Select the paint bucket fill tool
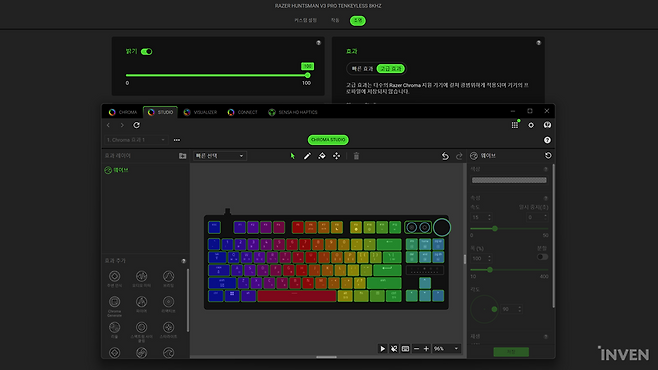This screenshot has height=370, width=658. (322, 156)
